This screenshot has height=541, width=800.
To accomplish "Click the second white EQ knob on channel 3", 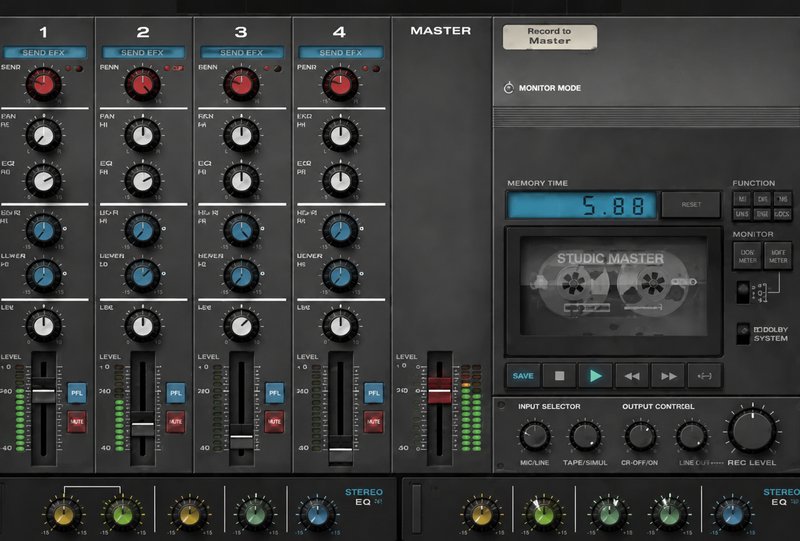I will tap(241, 181).
